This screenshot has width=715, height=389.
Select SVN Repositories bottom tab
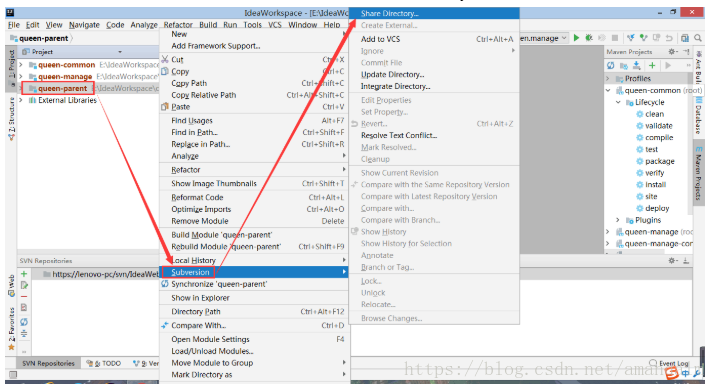(48, 363)
